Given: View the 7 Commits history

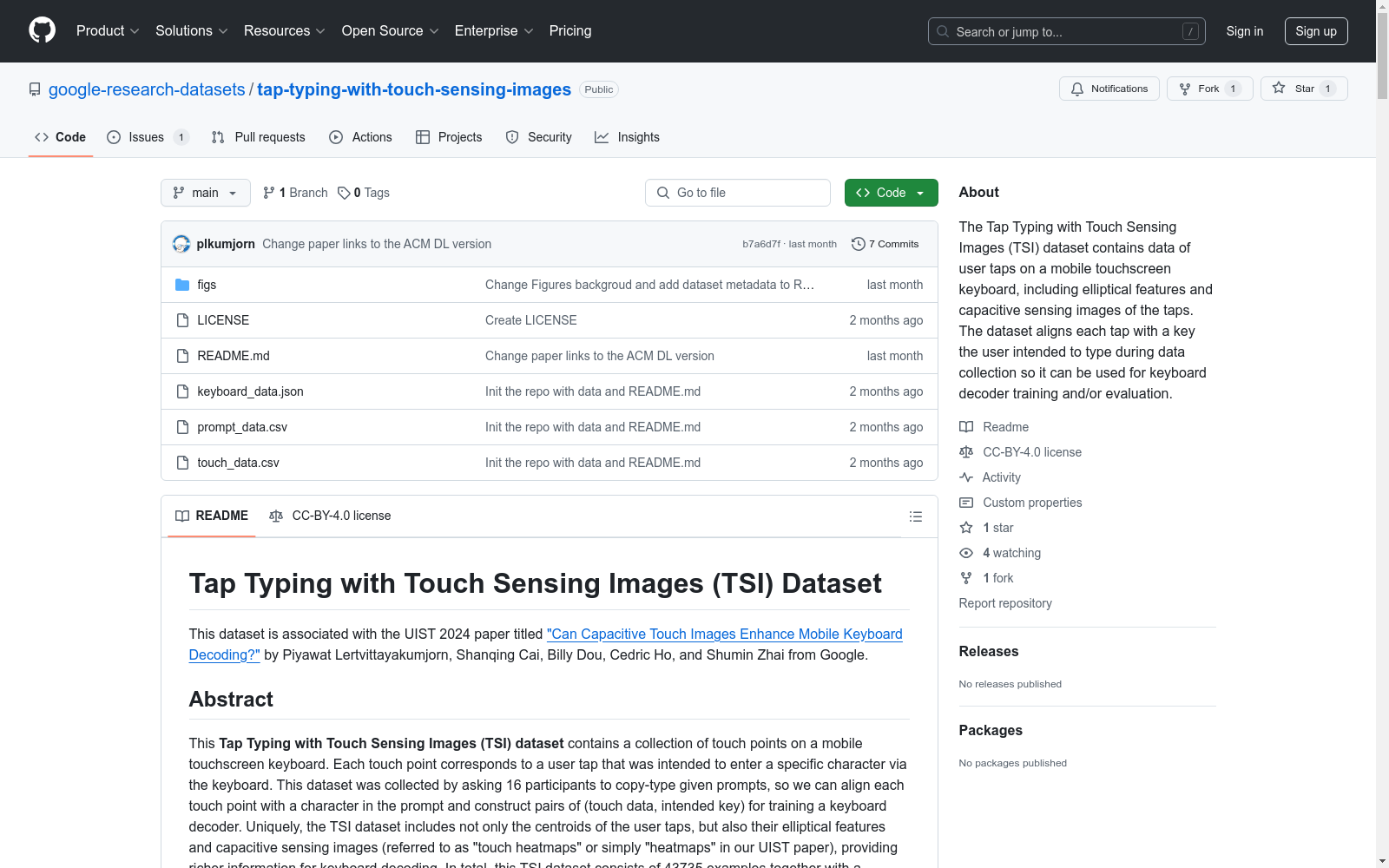Looking at the screenshot, I should tap(885, 244).
